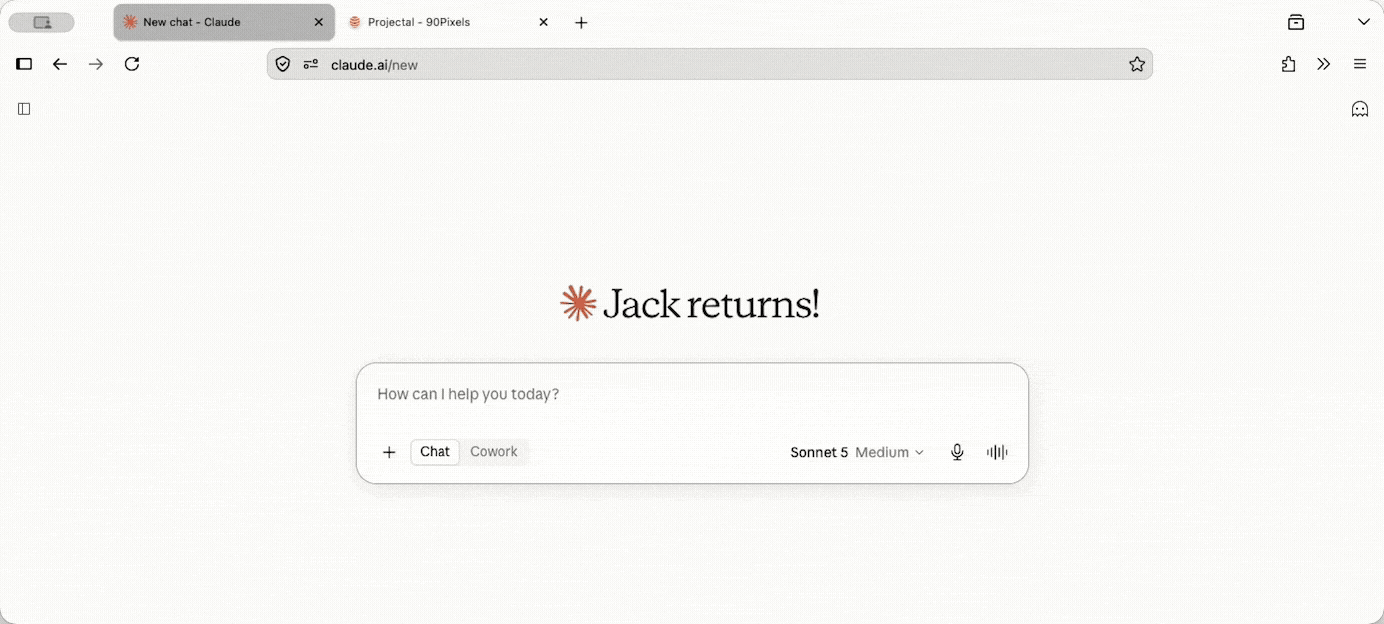Select the New chat - Claude tab
This screenshot has width=1384, height=624.
point(224,22)
